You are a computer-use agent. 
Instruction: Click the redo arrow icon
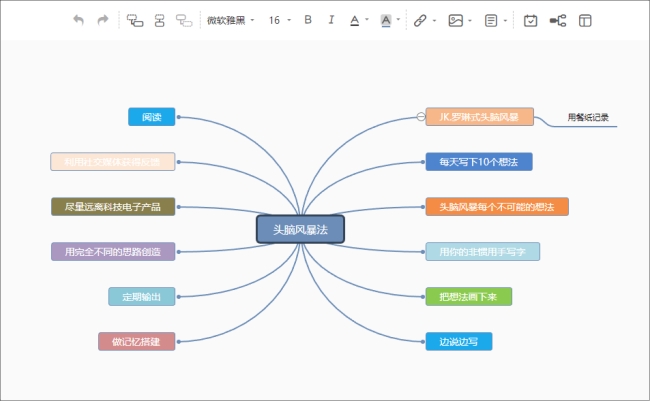point(102,20)
